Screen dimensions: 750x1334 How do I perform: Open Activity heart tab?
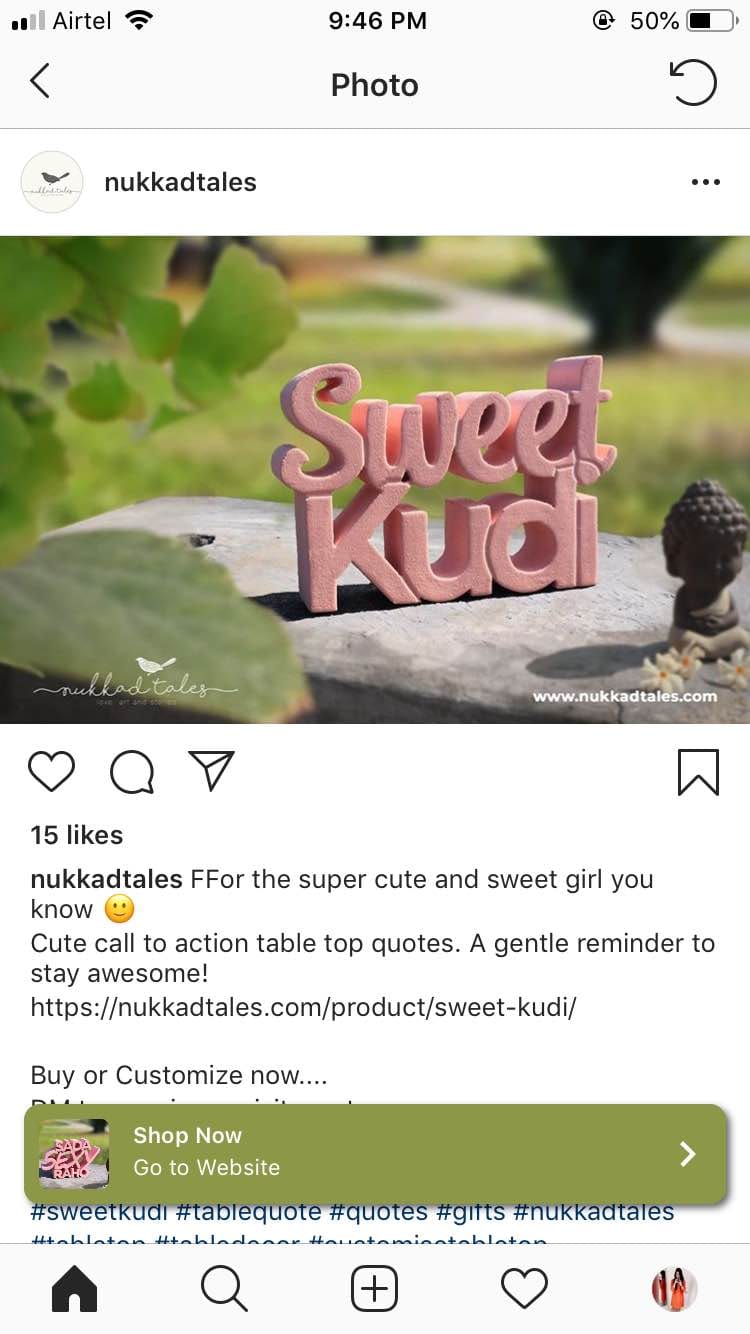point(524,1289)
